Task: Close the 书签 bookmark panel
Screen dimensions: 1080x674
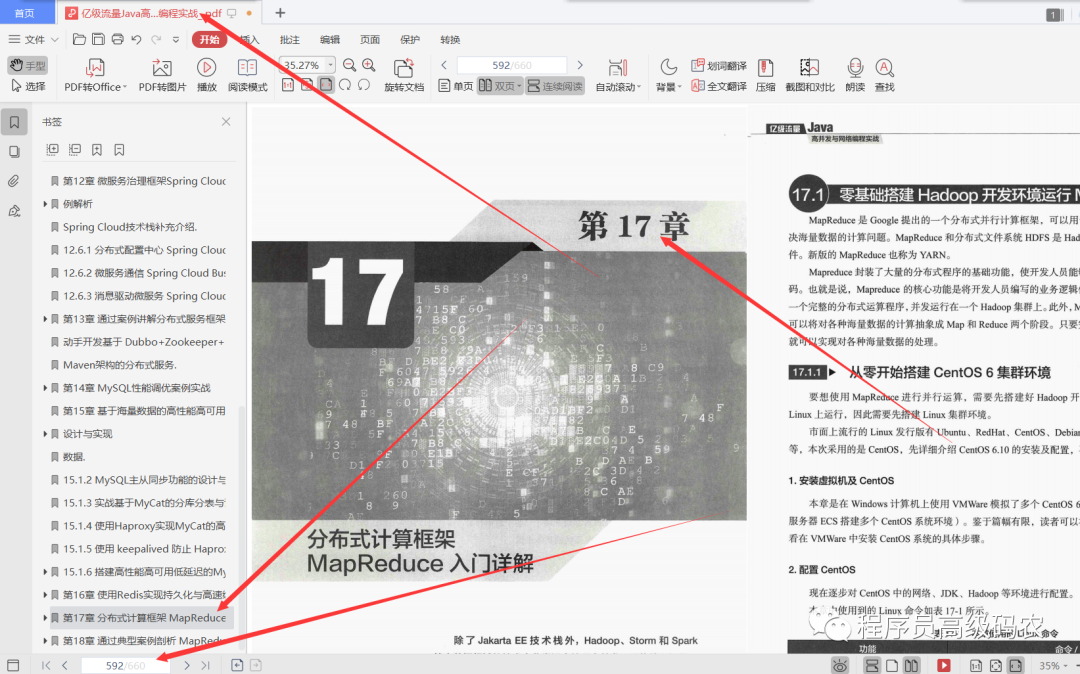Action: [x=226, y=122]
